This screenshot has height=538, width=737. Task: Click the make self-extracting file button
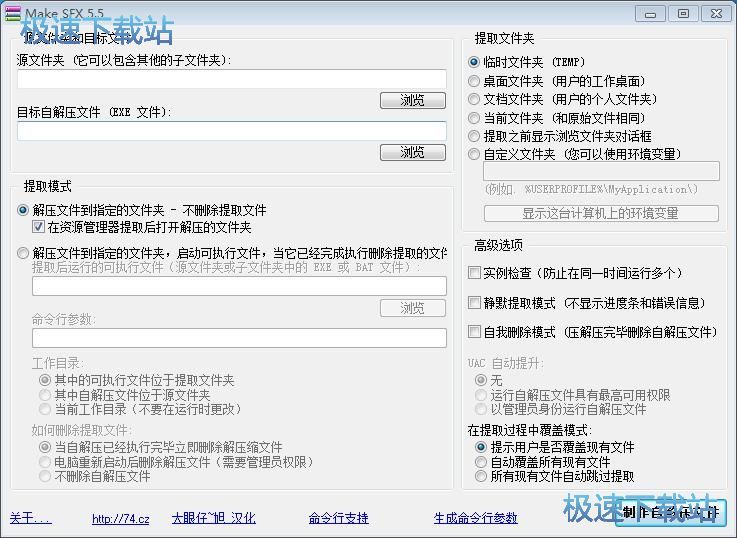[671, 513]
